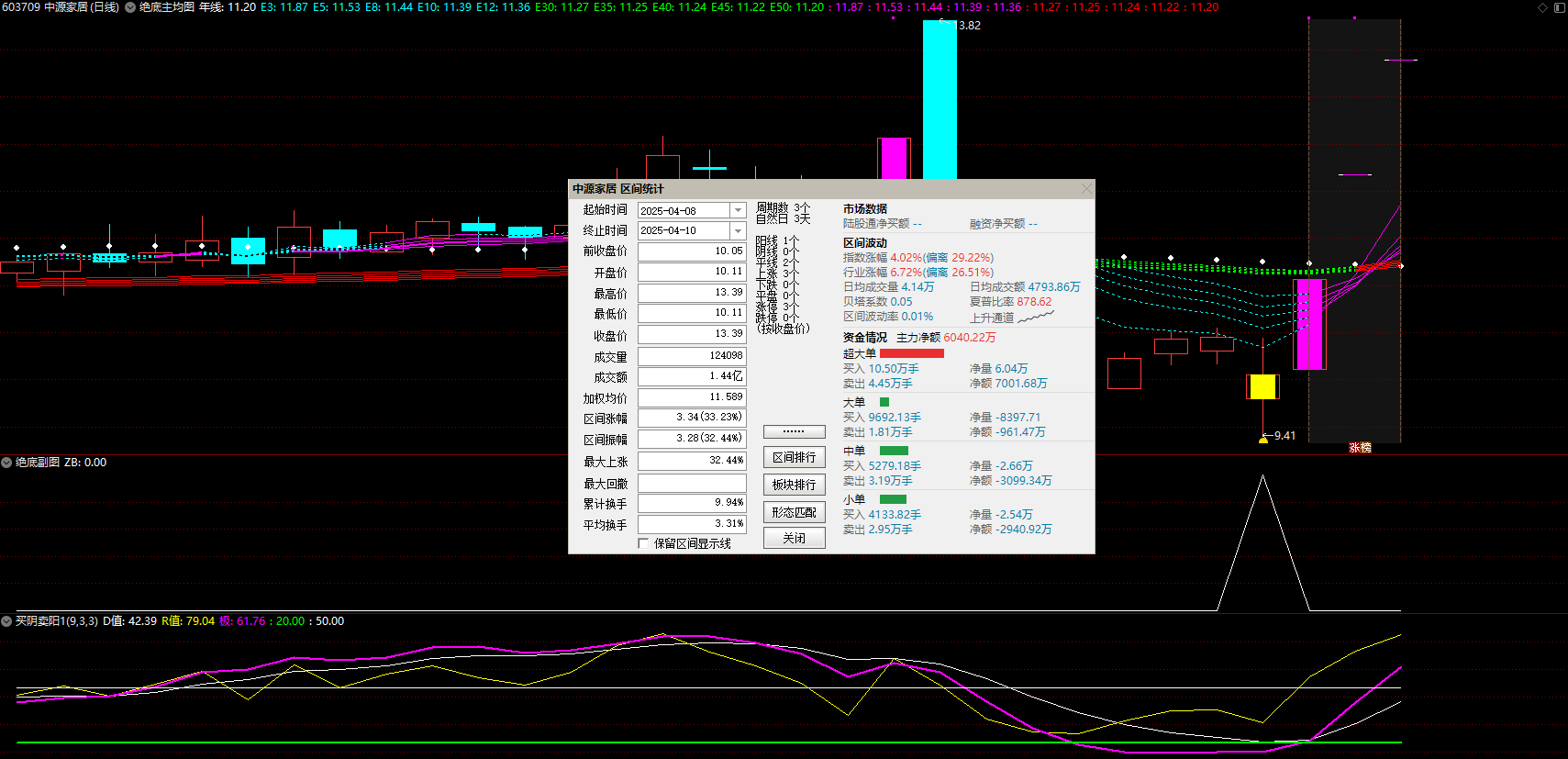Viewport: 1568px width, 759px height.
Task: Click the tall cyan candlestick at 13.82
Action: click(x=940, y=101)
